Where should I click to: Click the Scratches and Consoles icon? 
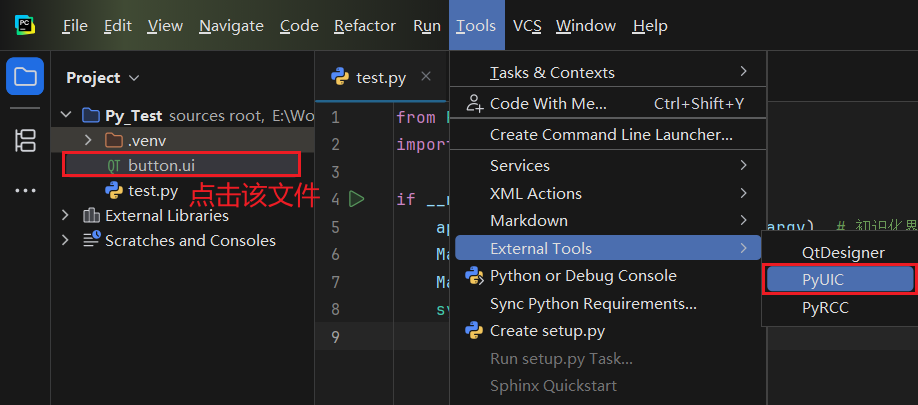[x=91, y=240]
